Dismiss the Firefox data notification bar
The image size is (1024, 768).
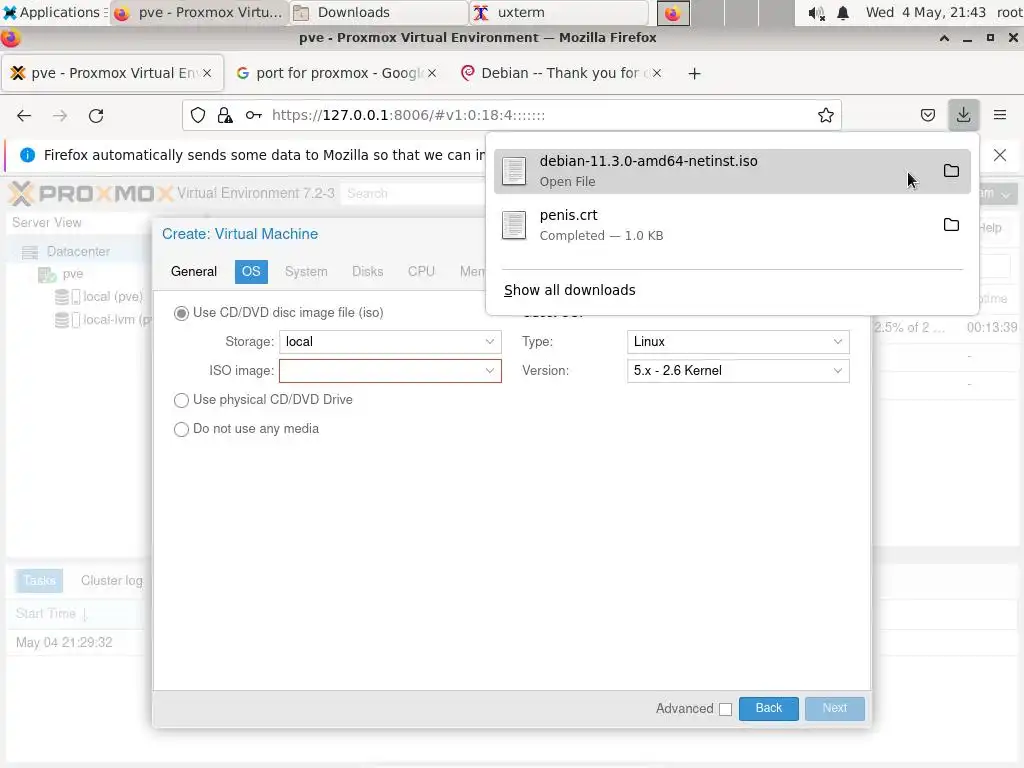1000,155
